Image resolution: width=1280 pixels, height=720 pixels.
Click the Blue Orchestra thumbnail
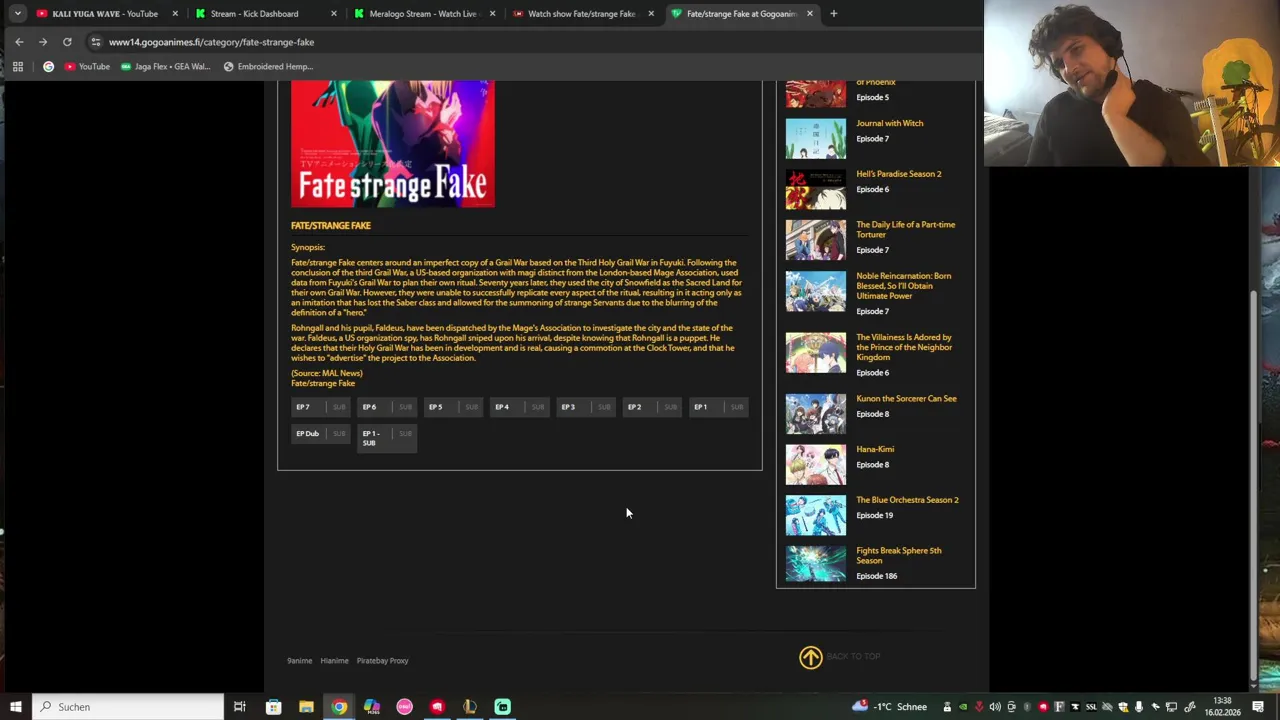[x=815, y=515]
